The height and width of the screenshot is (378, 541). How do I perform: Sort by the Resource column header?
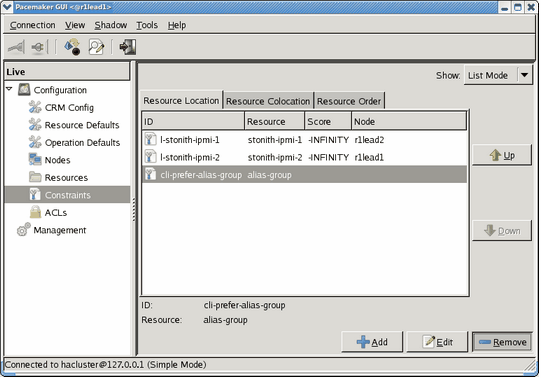[275, 121]
